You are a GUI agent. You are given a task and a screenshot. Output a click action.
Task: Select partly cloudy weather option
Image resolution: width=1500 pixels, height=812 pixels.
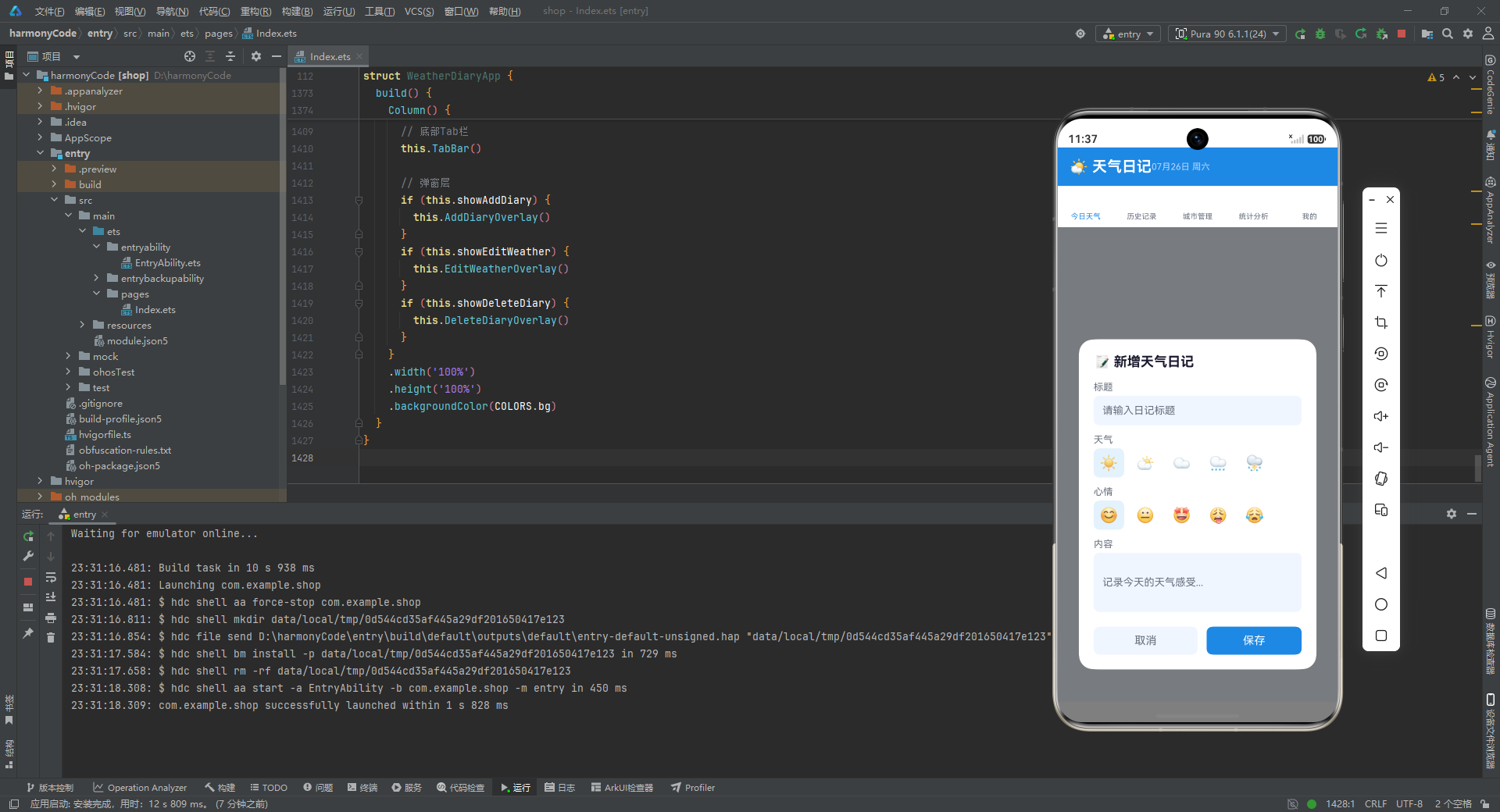1145,463
